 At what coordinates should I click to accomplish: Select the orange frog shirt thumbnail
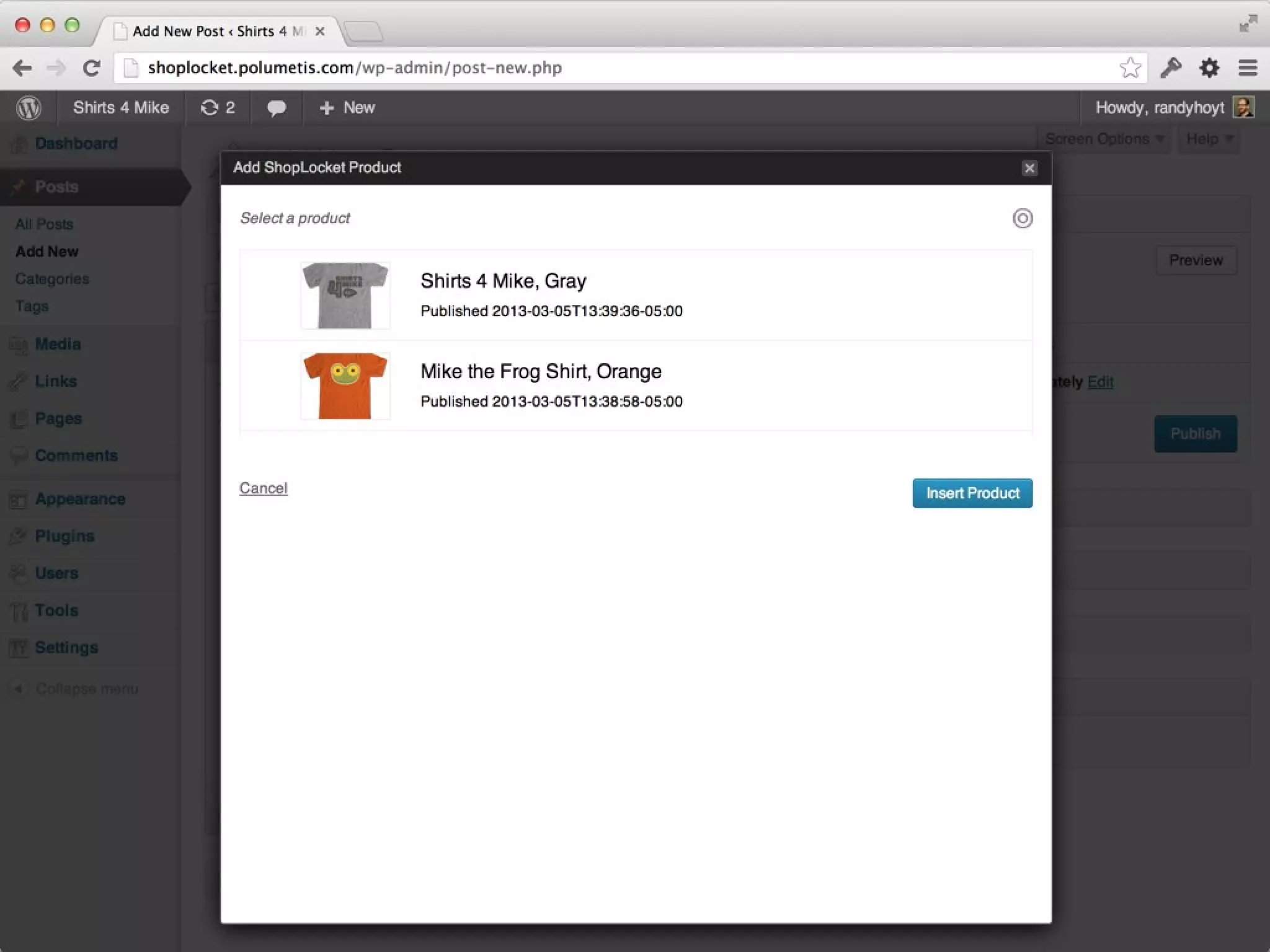tap(345, 386)
